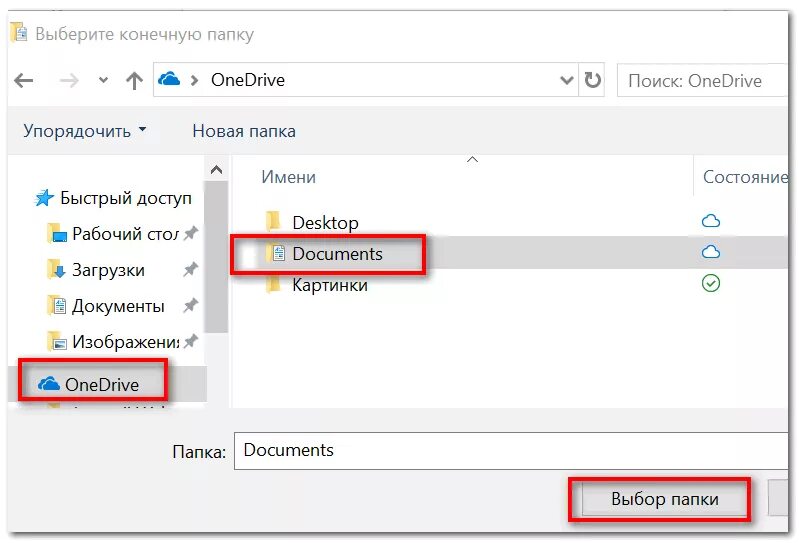Click the Быстрый доступ star icon
799x543 pixels.
coord(44,198)
